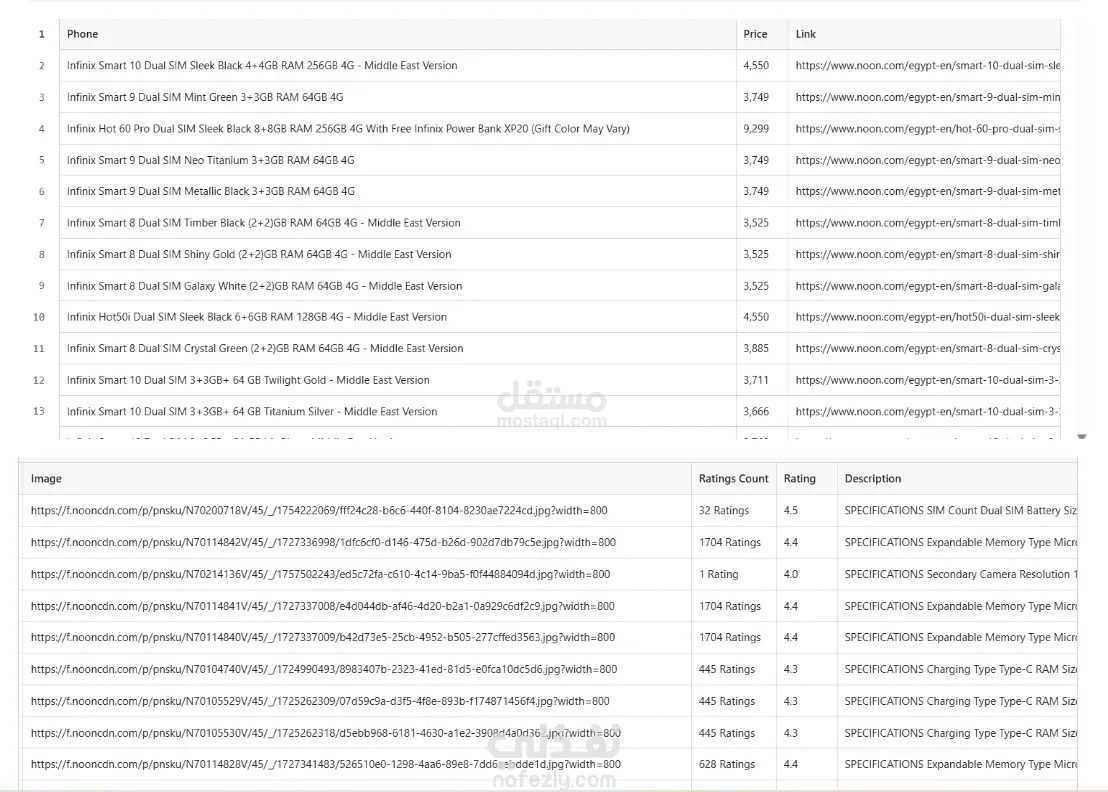
Task: Select the Ratings Count column header
Action: point(733,478)
